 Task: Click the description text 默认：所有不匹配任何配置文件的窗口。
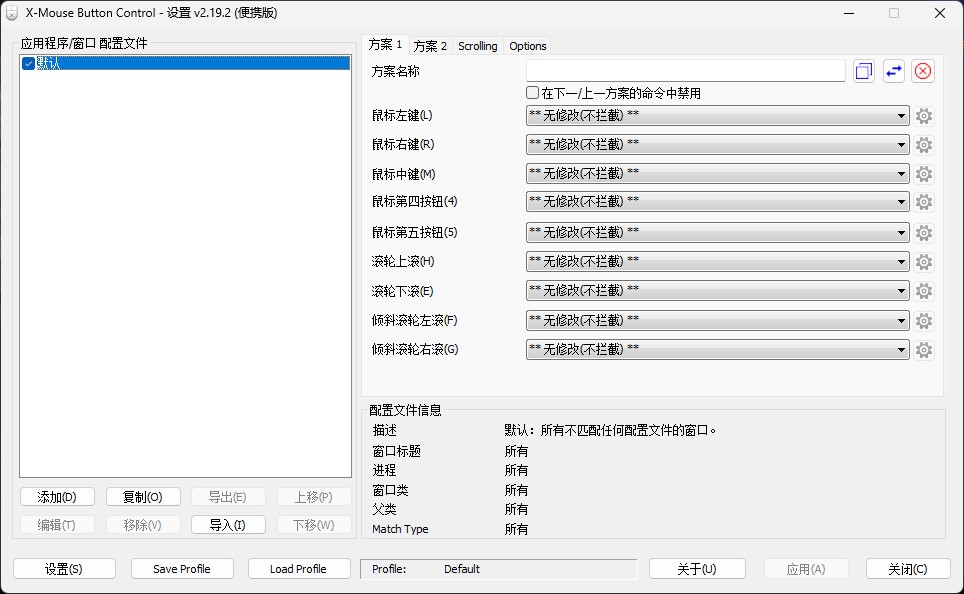(x=610, y=430)
